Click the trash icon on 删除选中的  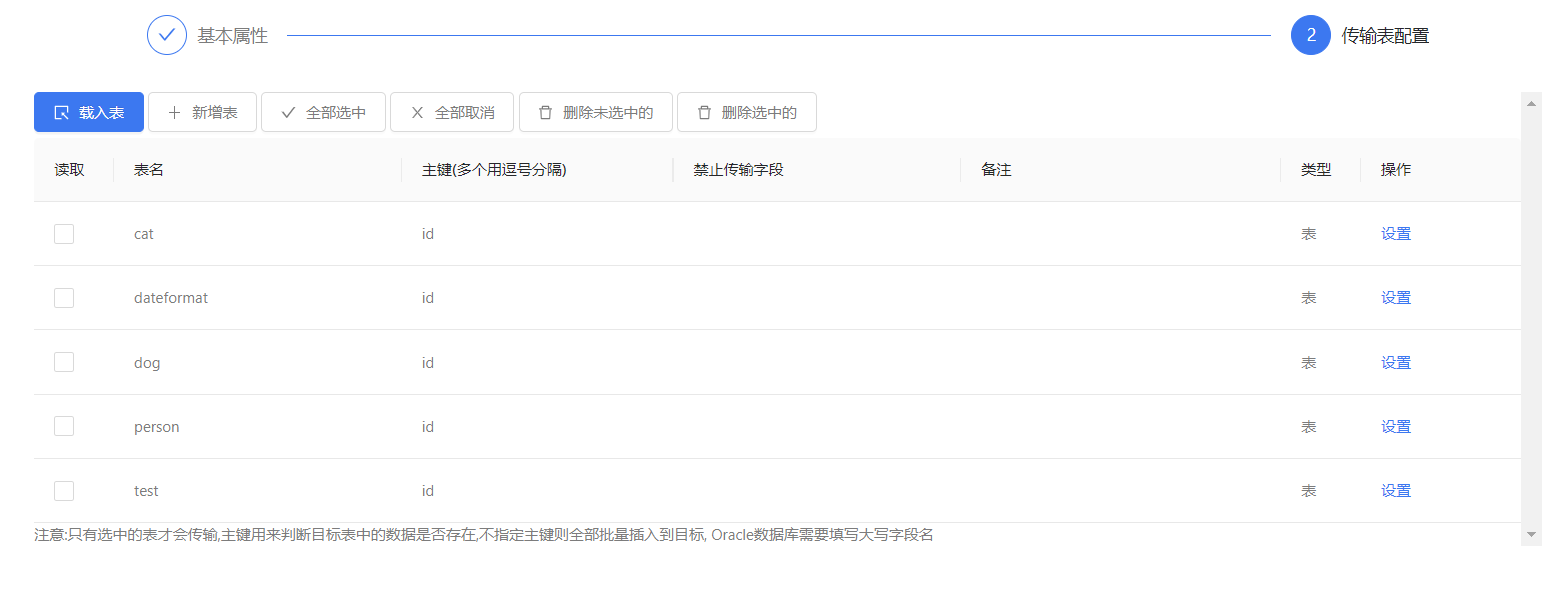coord(704,113)
